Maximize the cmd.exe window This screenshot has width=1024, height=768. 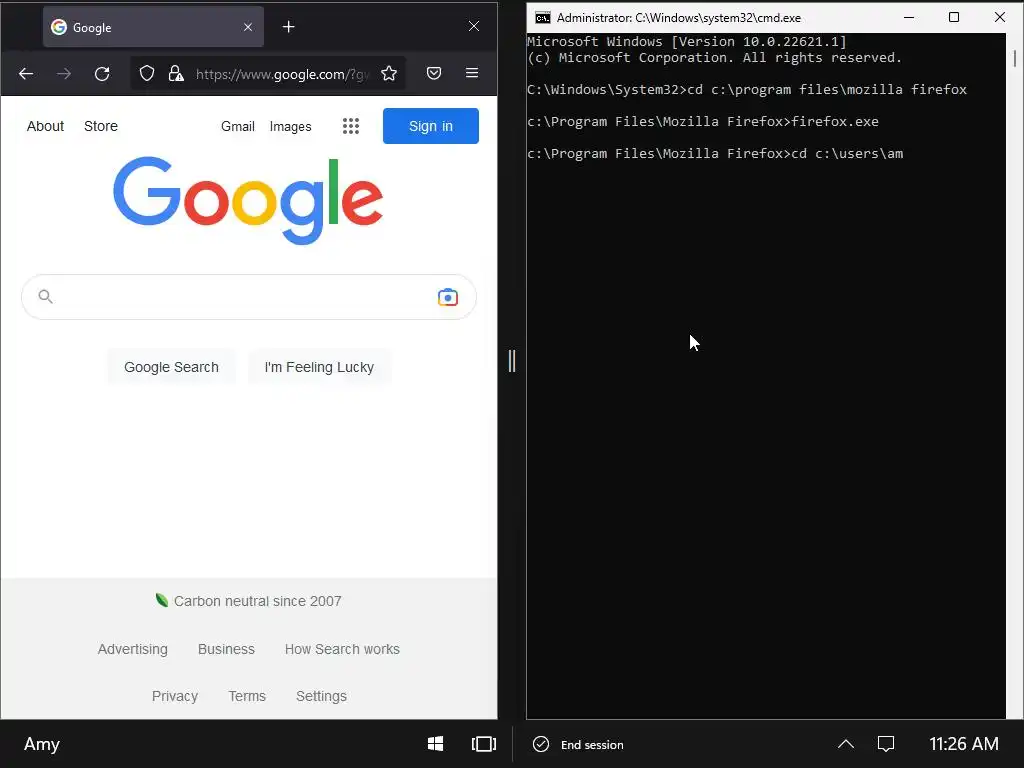coord(953,17)
